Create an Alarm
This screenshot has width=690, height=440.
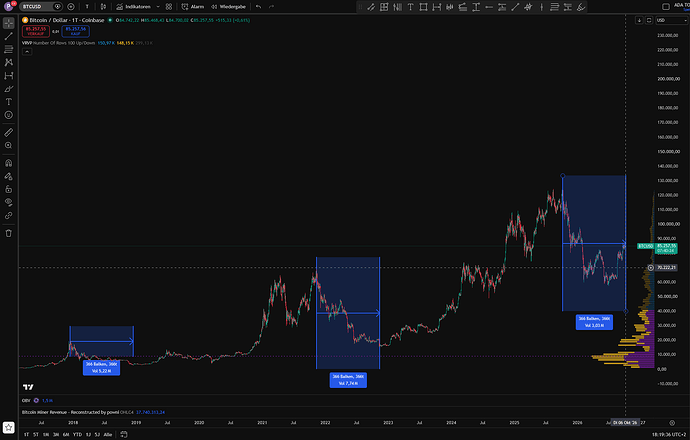click(193, 7)
